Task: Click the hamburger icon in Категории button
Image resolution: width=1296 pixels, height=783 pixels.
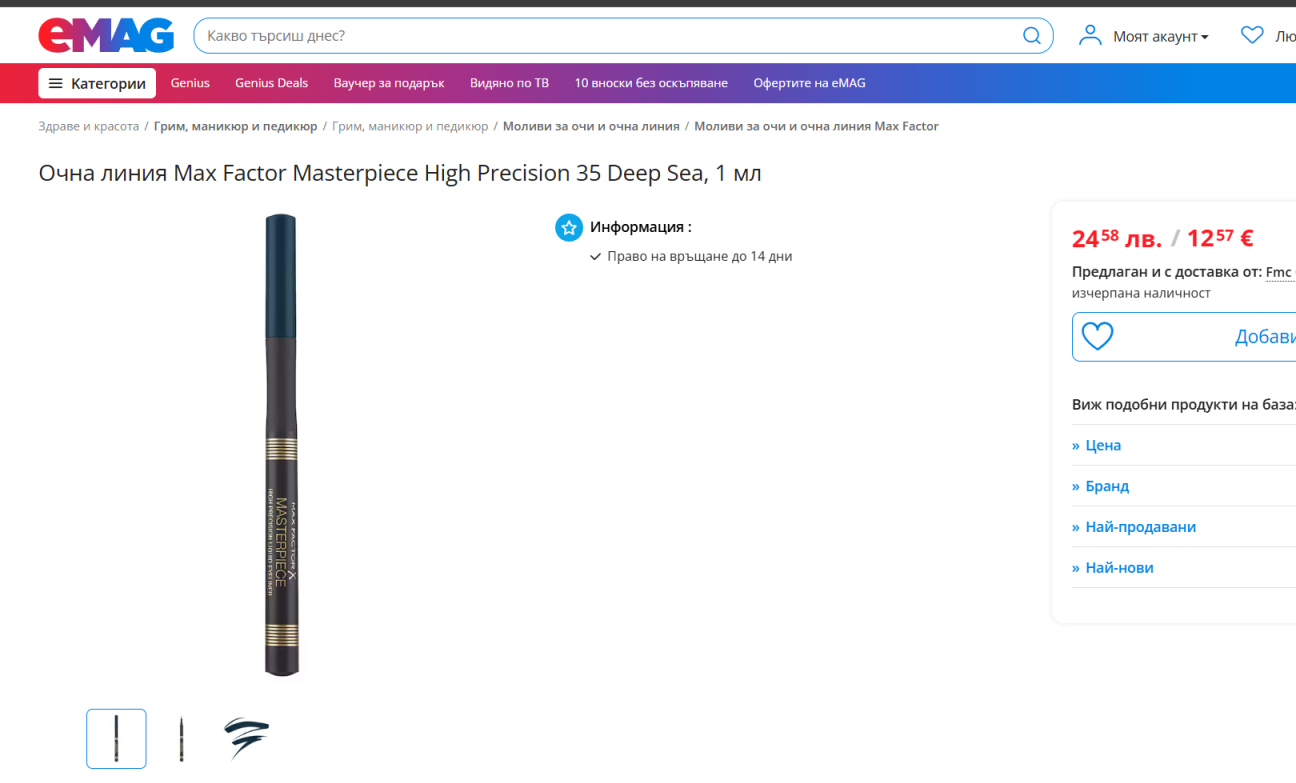Action: pos(56,84)
